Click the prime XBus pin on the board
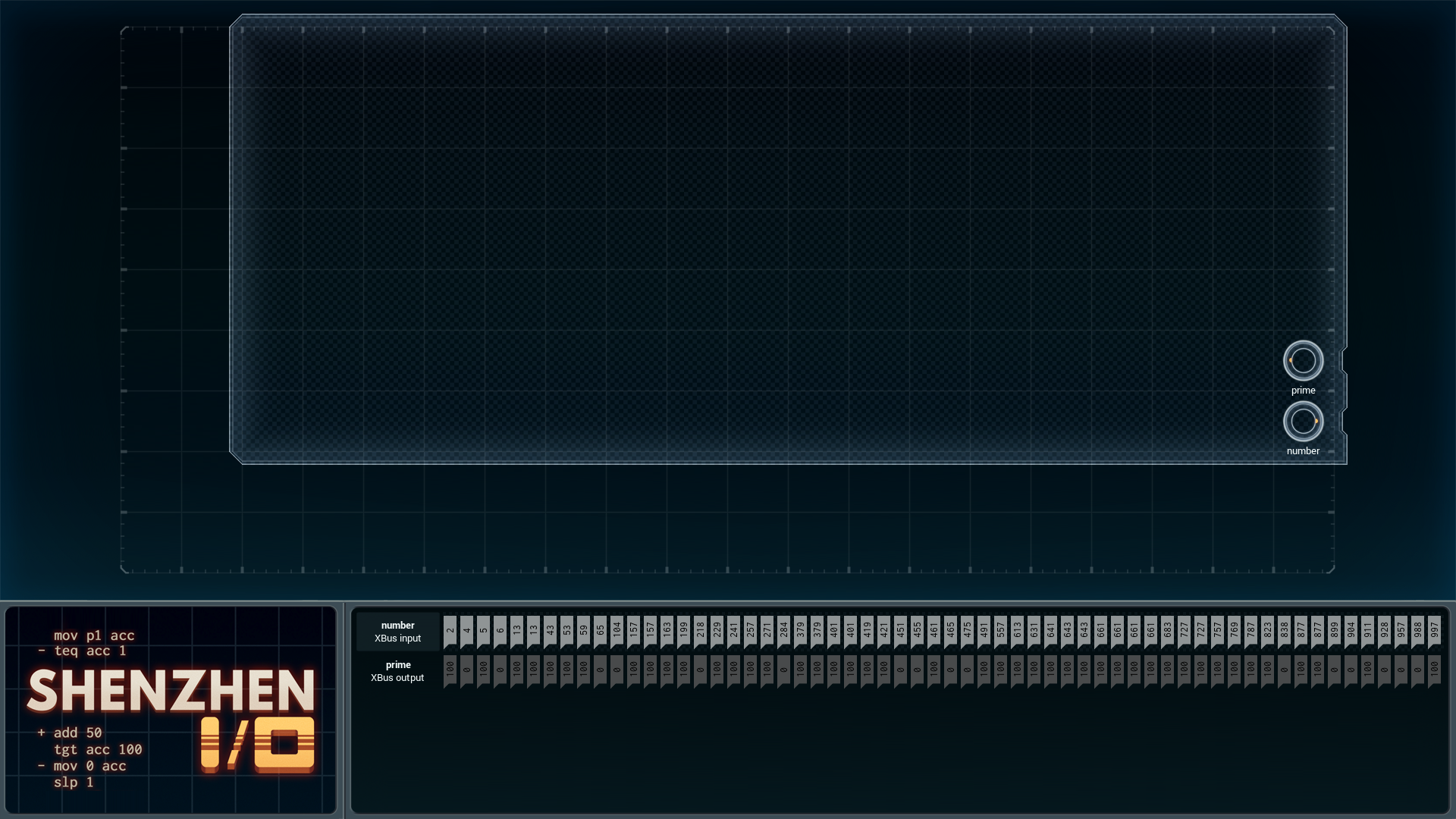The width and height of the screenshot is (1456, 819). (x=1303, y=361)
